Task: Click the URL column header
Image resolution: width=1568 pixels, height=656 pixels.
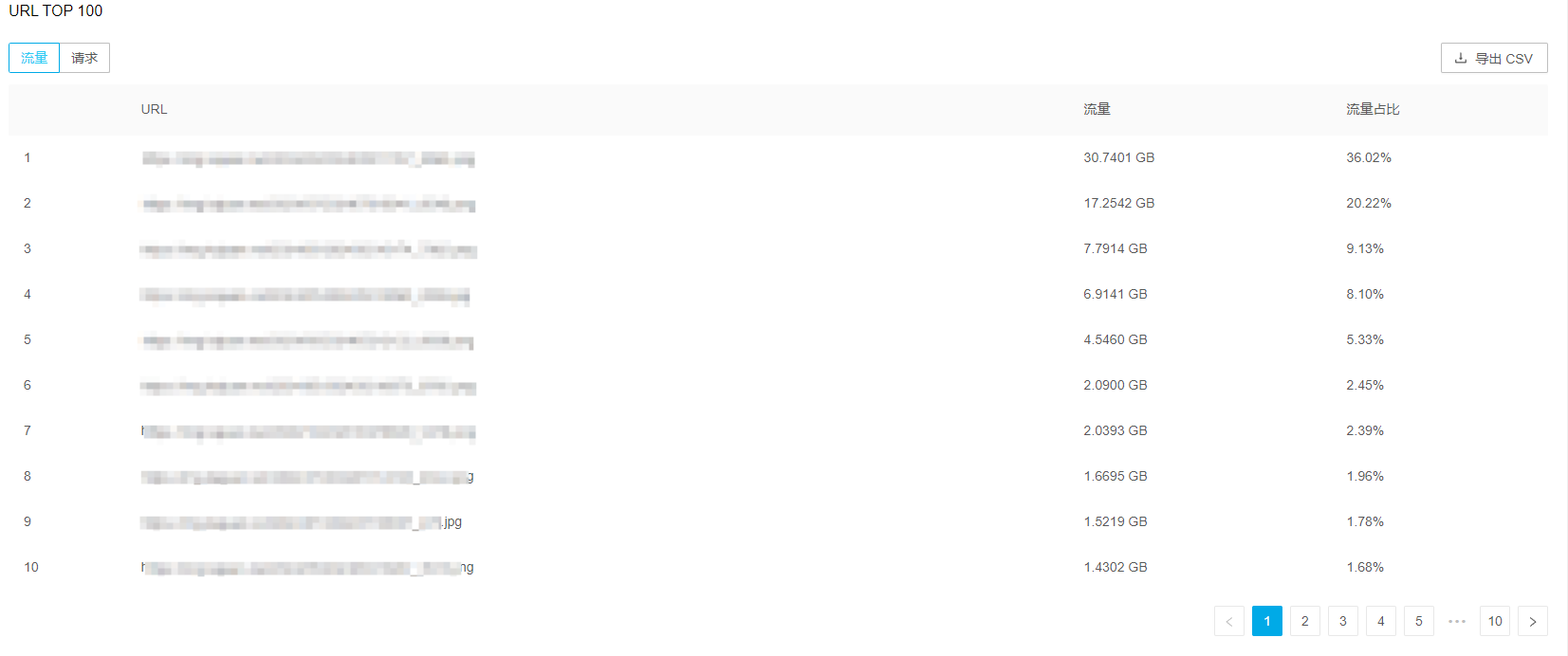Action: (x=154, y=109)
